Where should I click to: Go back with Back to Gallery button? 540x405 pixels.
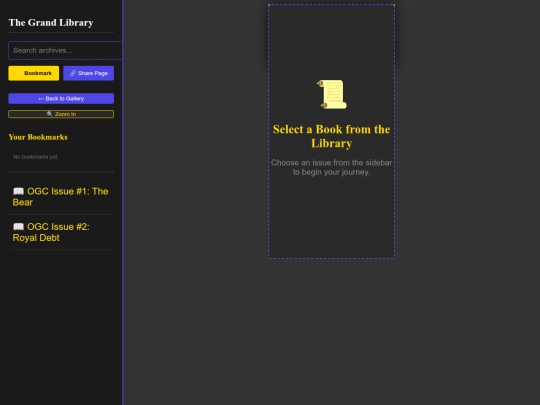coord(61,98)
